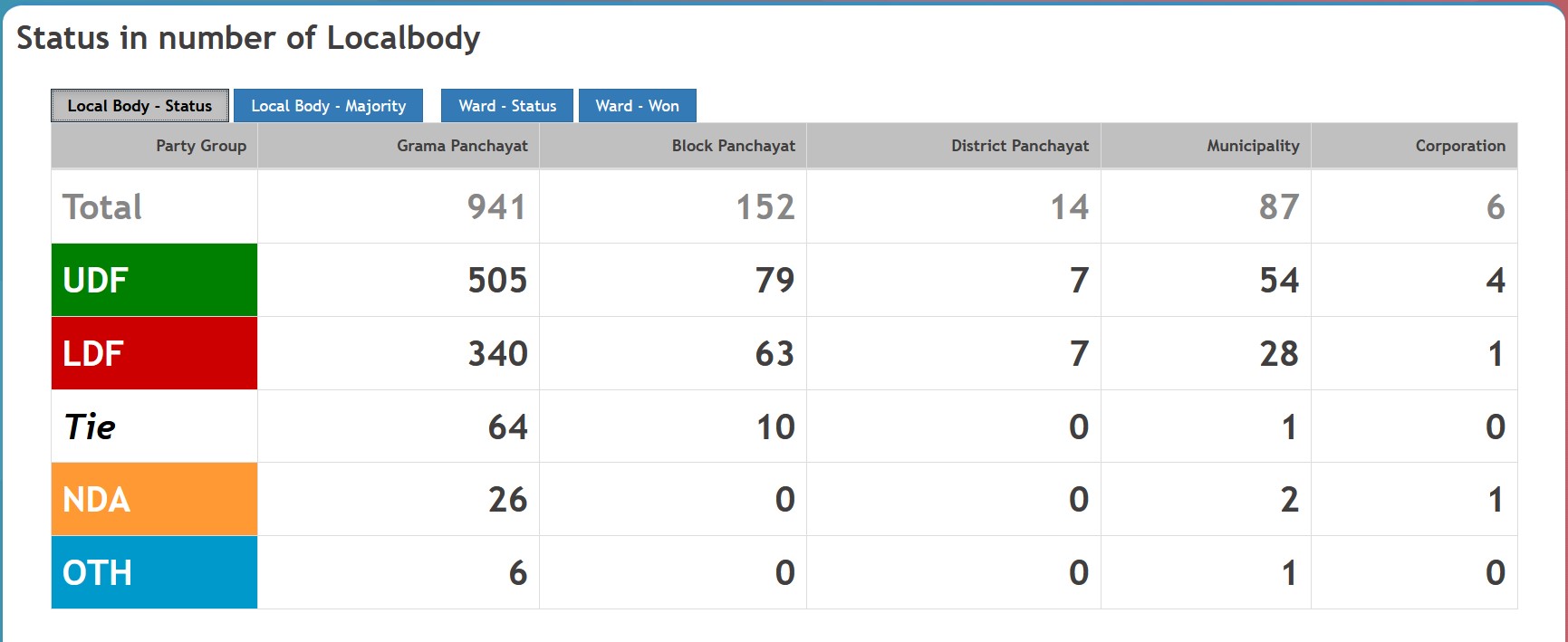Click the Corporation column header
This screenshot has height=642, width=1568.
tap(1459, 146)
